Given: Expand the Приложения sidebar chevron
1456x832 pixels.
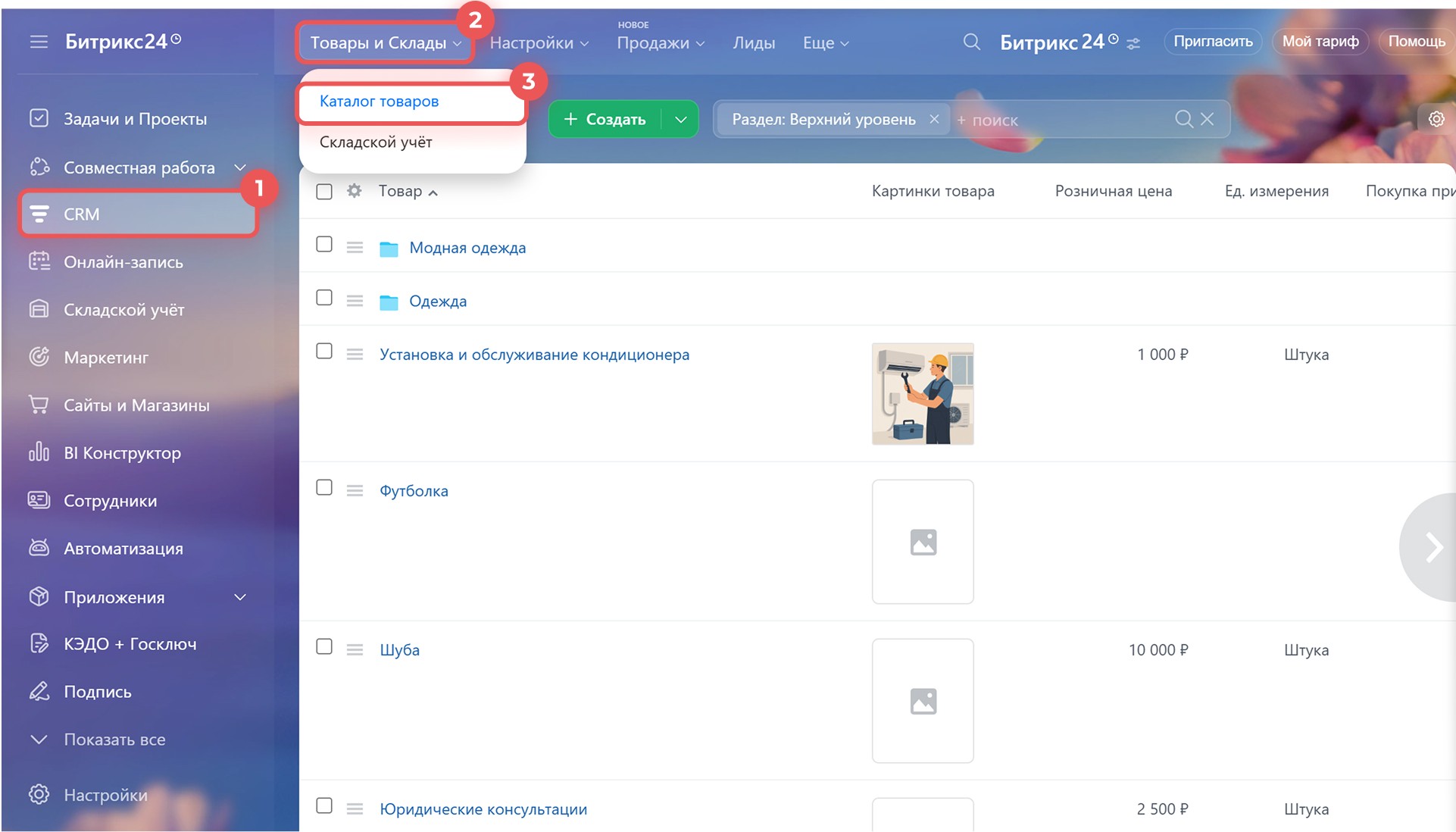Looking at the screenshot, I should (240, 597).
